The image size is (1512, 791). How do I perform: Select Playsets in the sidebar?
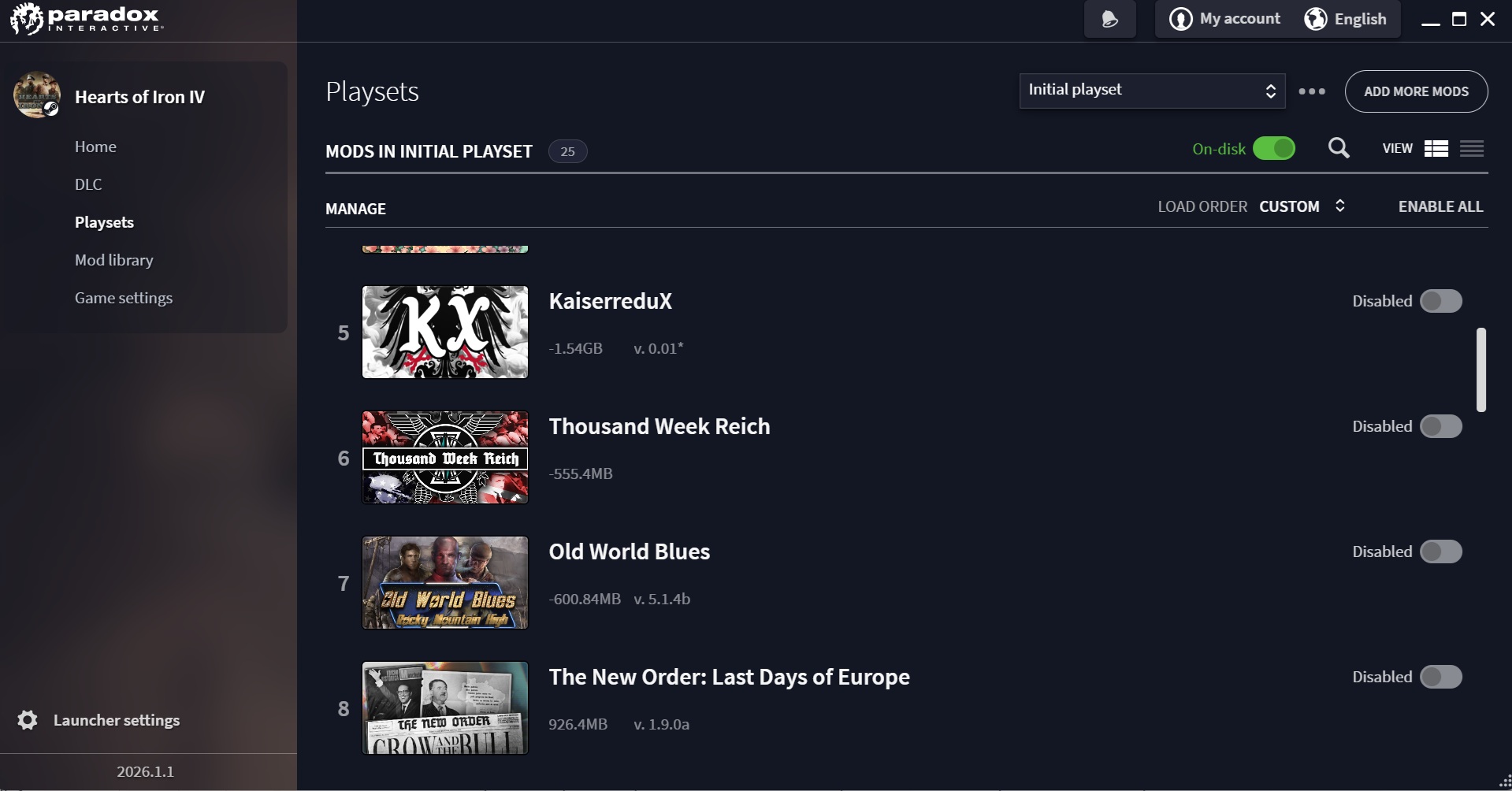tap(104, 222)
